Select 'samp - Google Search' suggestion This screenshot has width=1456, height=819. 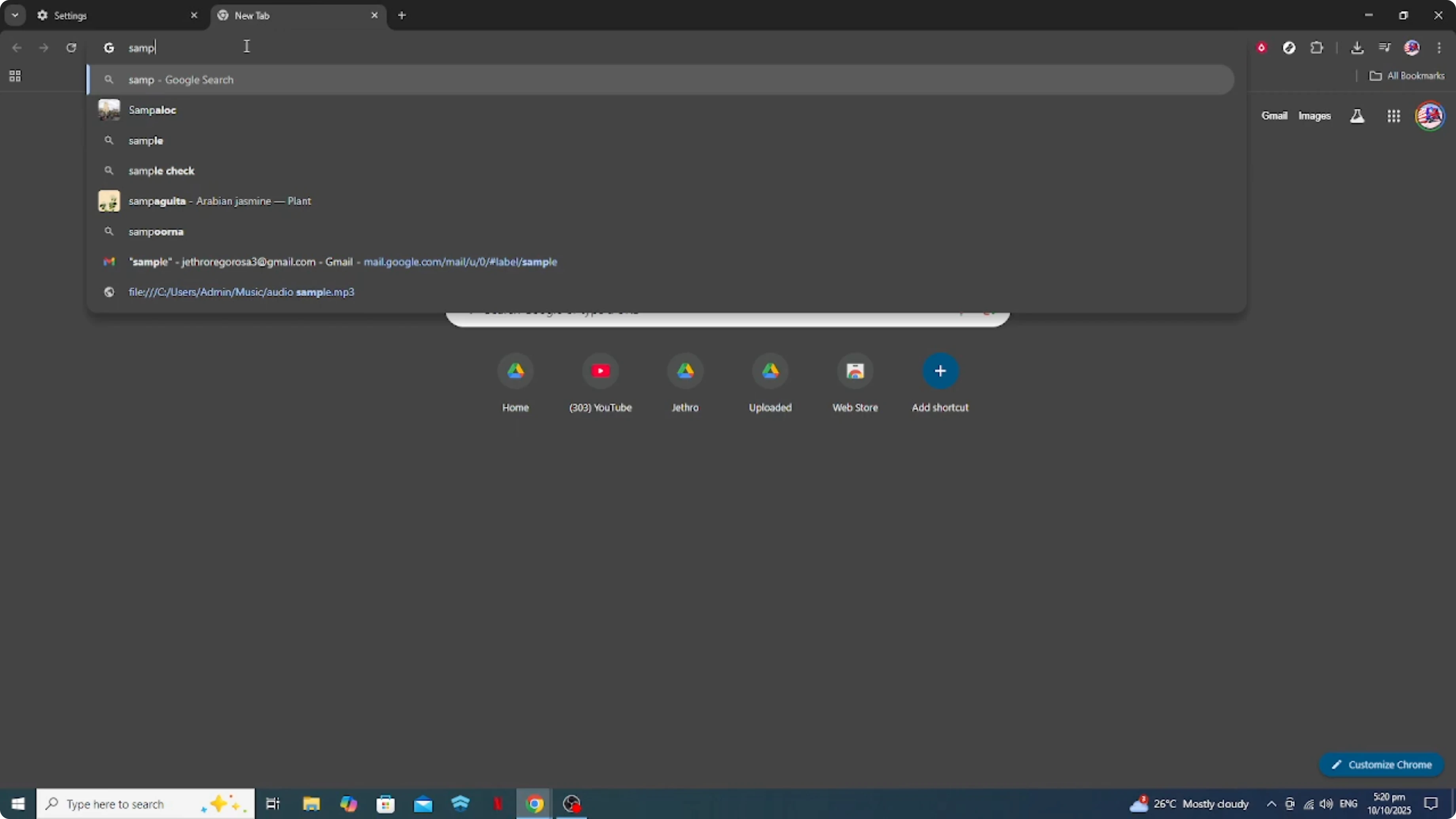coord(660,80)
